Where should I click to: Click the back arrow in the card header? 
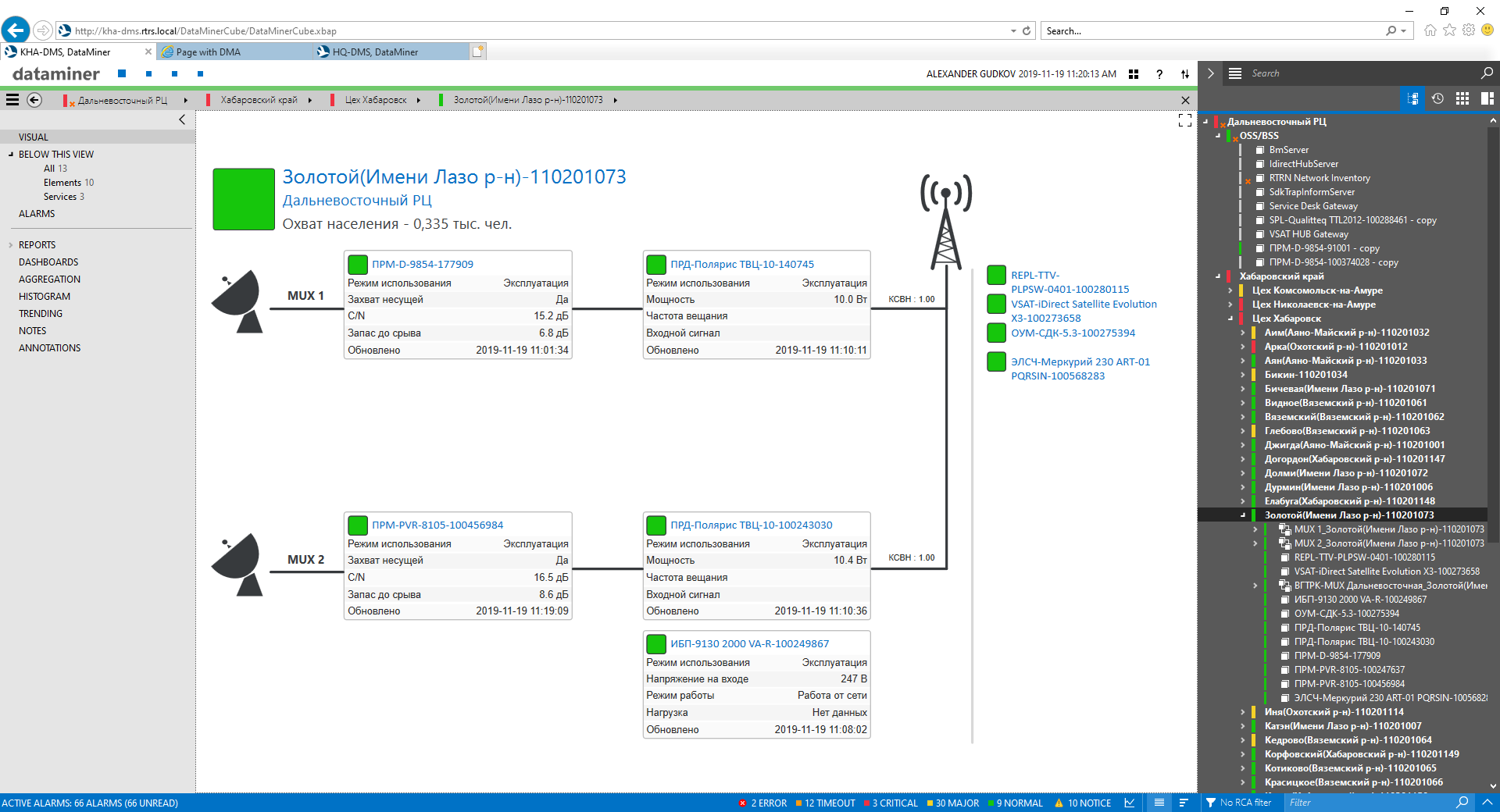34,100
